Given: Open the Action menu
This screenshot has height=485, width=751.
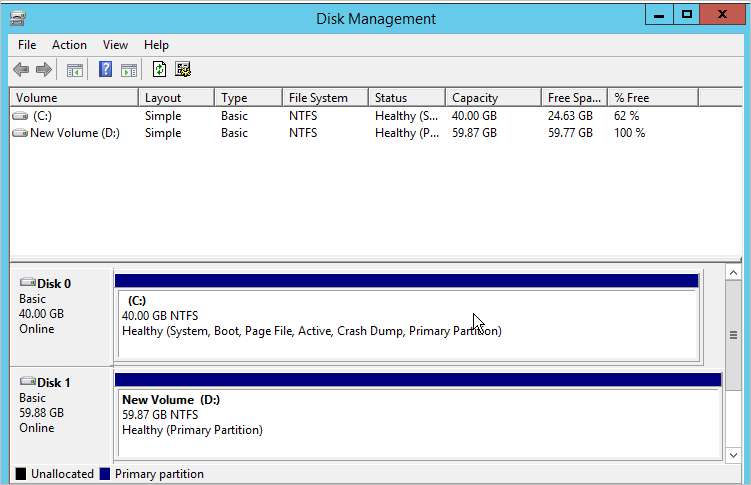Looking at the screenshot, I should [x=69, y=45].
